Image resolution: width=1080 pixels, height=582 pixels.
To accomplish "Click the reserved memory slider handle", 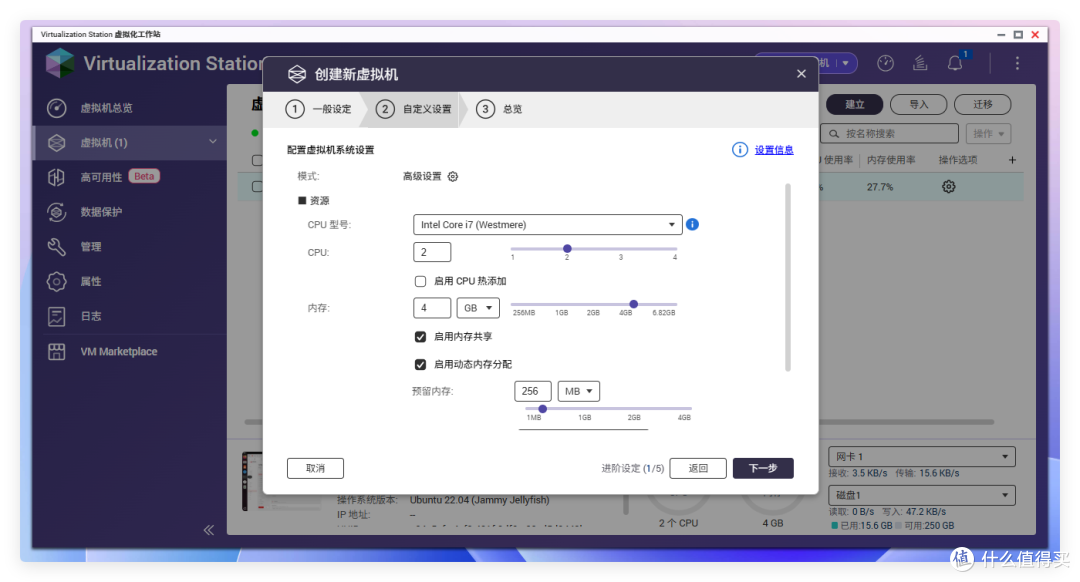I will (x=542, y=409).
